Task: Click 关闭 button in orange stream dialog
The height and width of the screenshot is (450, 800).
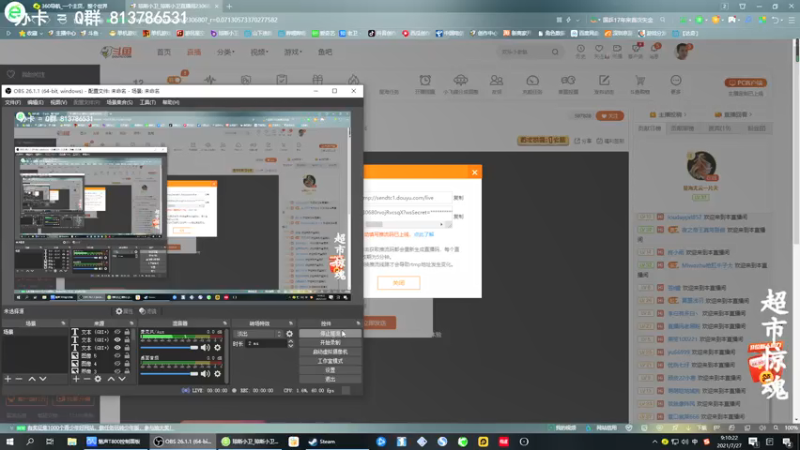Action: click(398, 283)
